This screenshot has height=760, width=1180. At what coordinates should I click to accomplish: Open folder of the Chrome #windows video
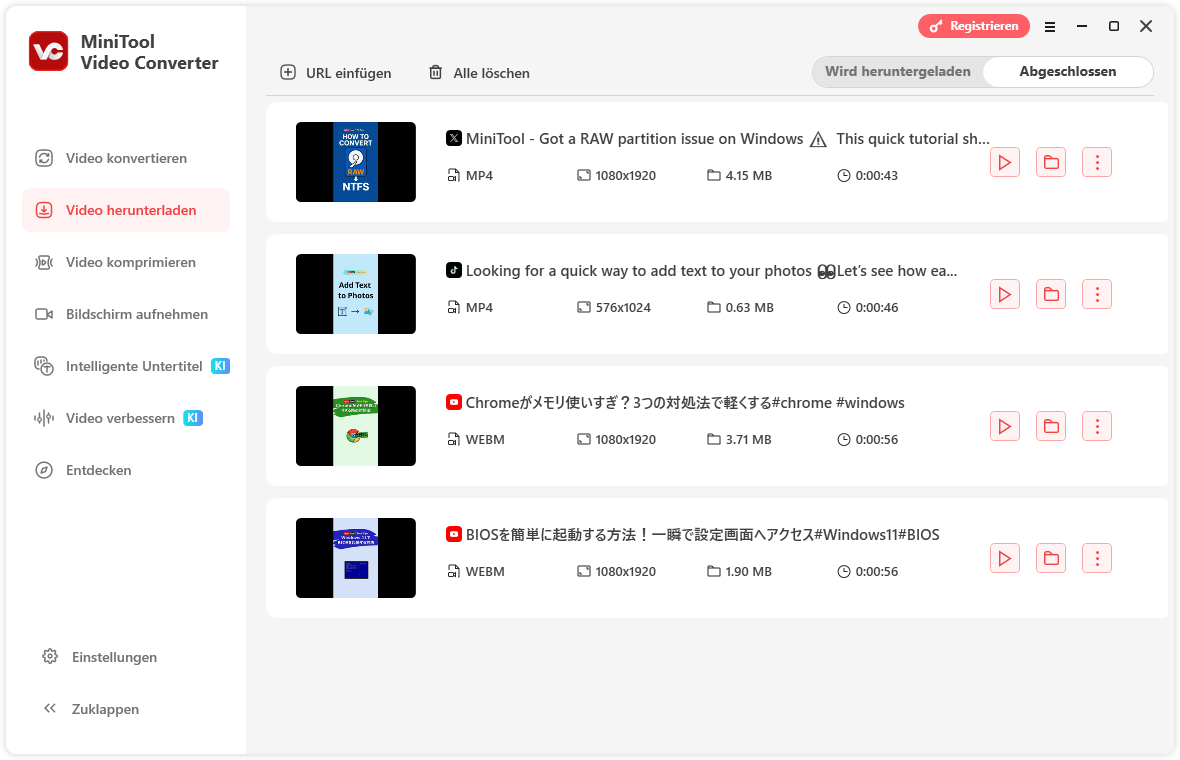coord(1051,426)
